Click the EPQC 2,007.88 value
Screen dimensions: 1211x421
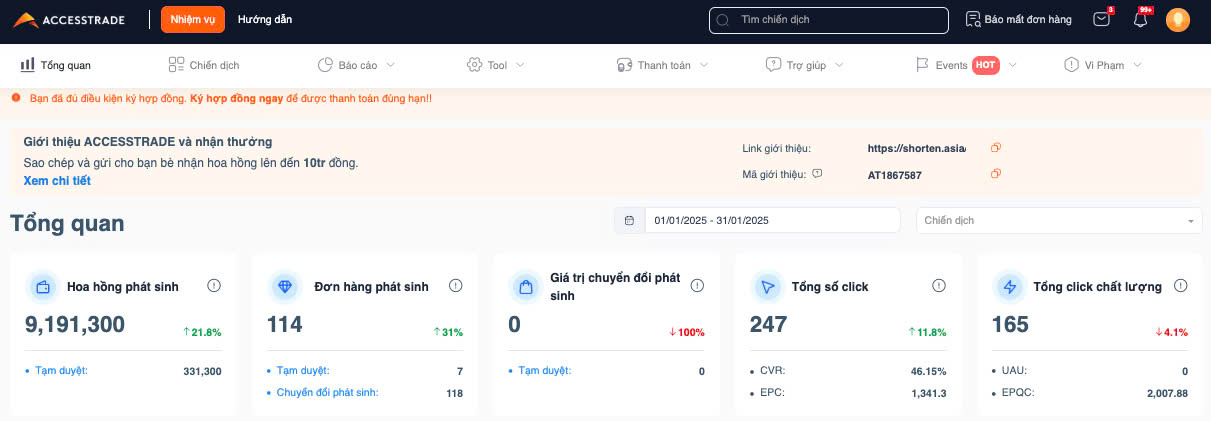pyautogui.click(x=1167, y=393)
